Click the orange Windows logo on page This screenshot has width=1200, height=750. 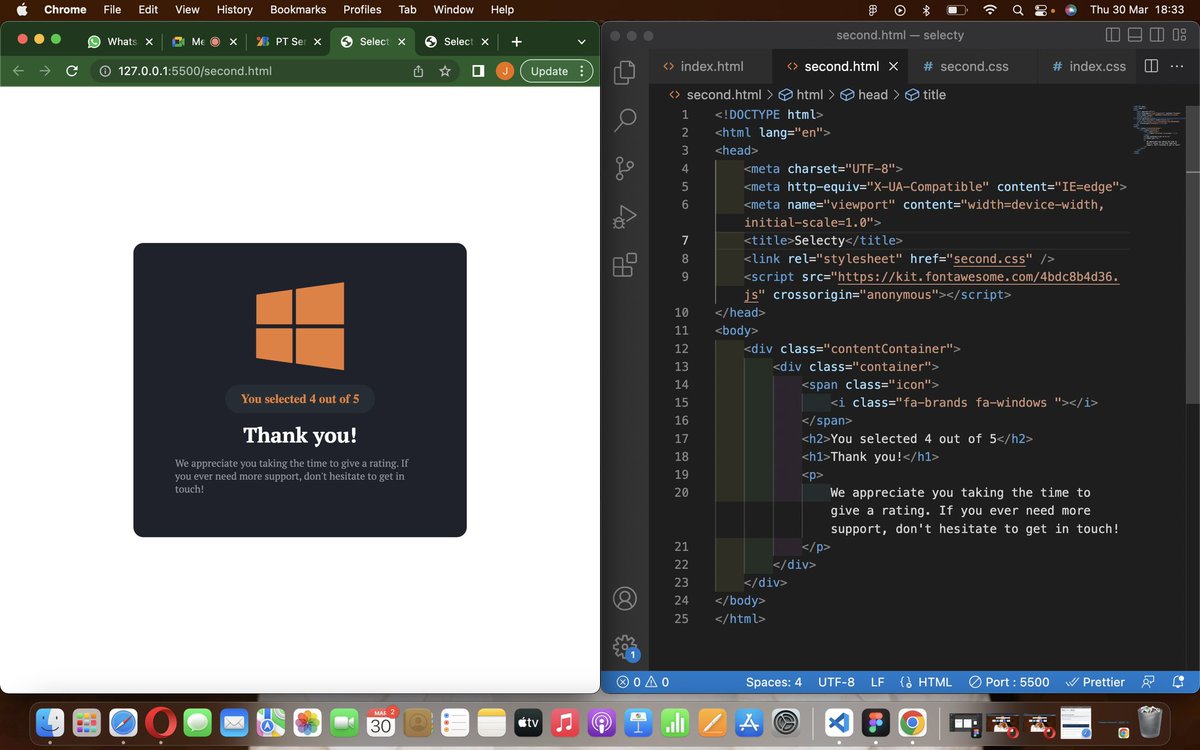300,326
